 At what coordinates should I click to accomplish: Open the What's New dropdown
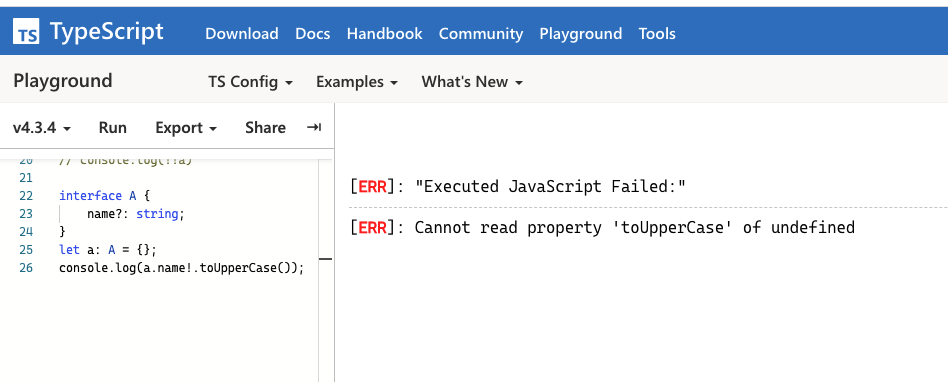point(472,82)
